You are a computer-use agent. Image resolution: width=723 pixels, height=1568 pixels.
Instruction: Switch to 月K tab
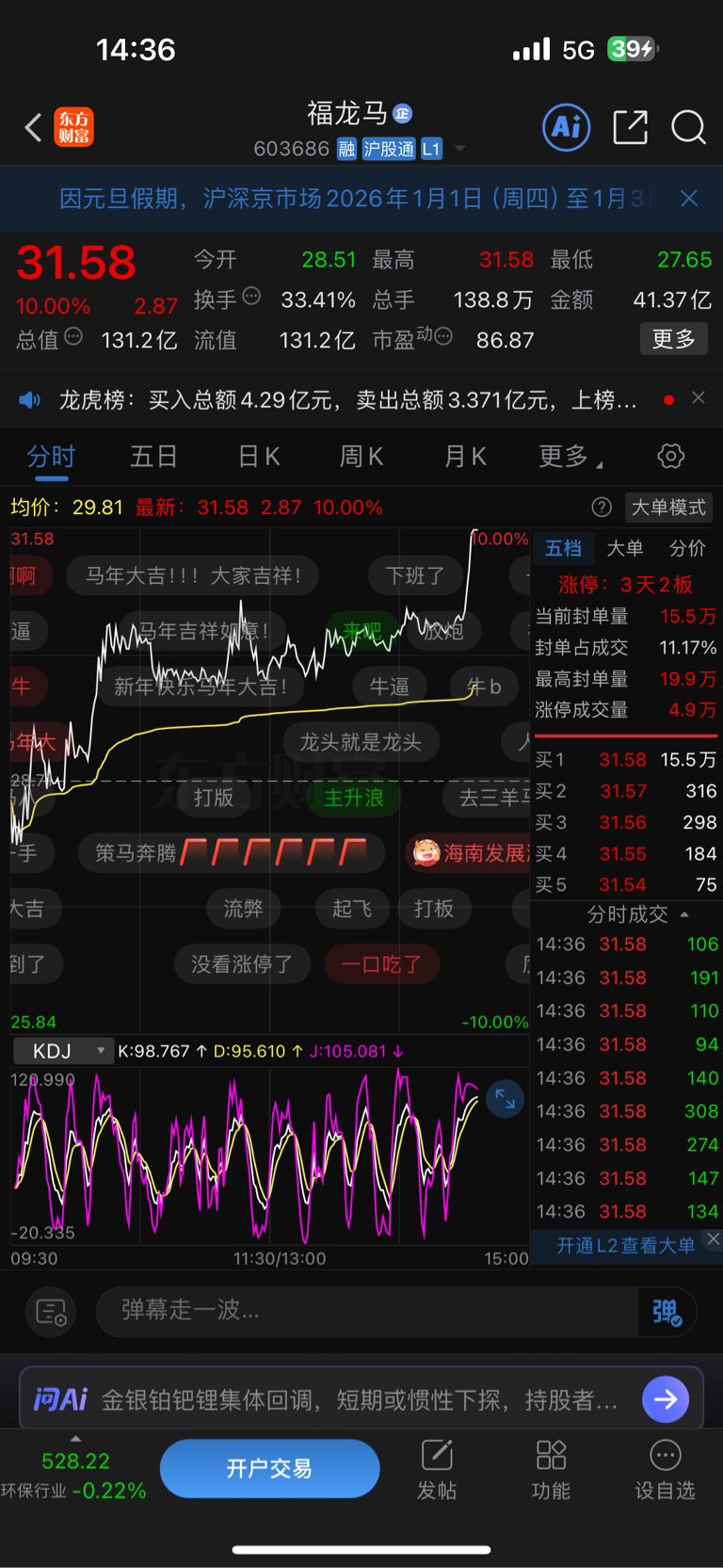(x=465, y=457)
